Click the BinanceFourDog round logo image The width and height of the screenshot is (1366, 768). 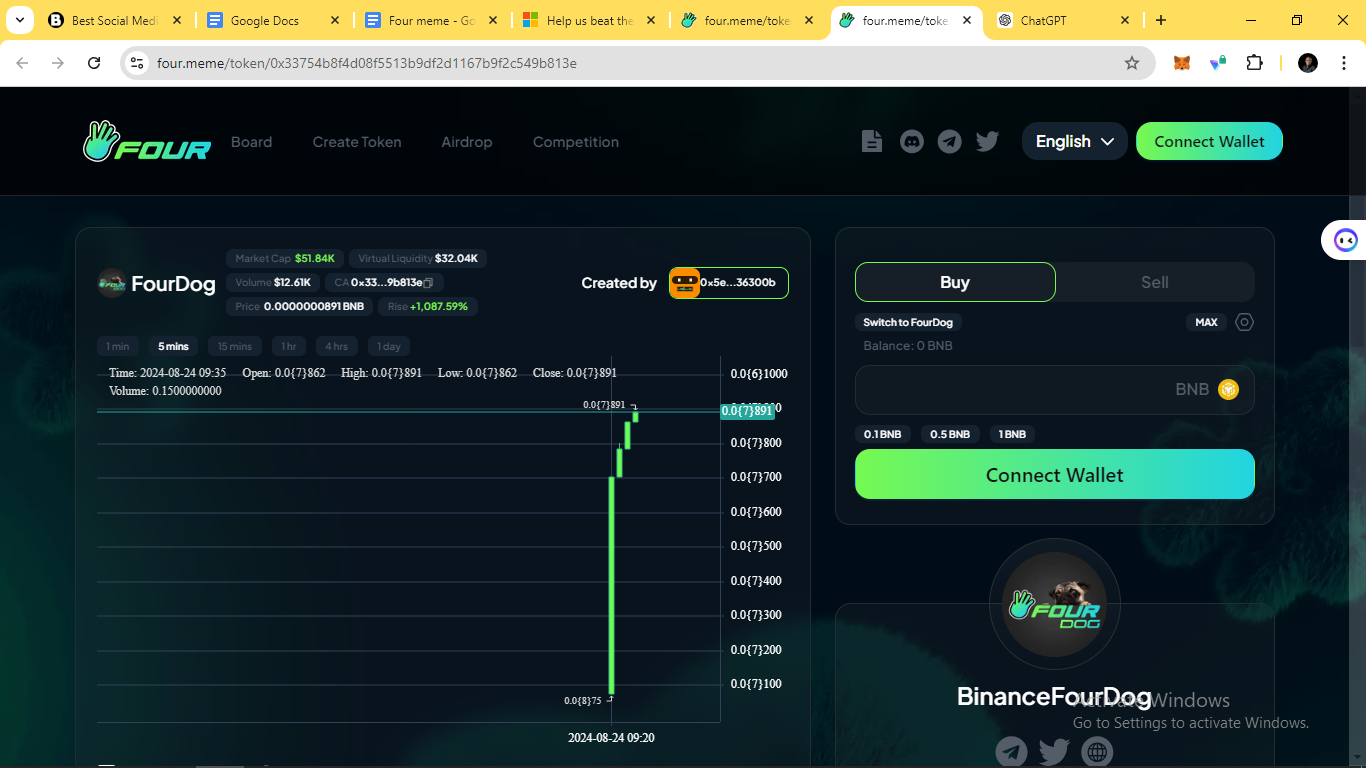pos(1055,604)
